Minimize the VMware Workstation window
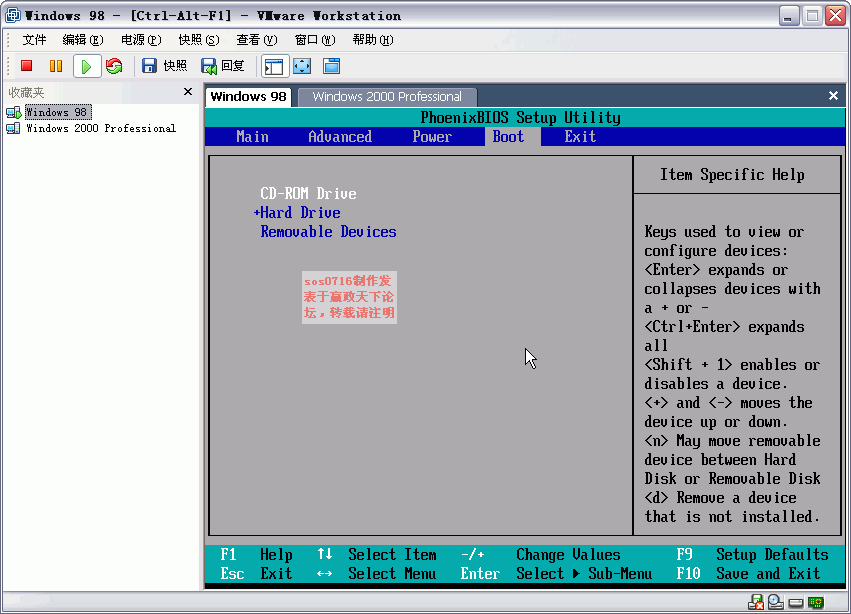The width and height of the screenshot is (851, 614). (789, 16)
